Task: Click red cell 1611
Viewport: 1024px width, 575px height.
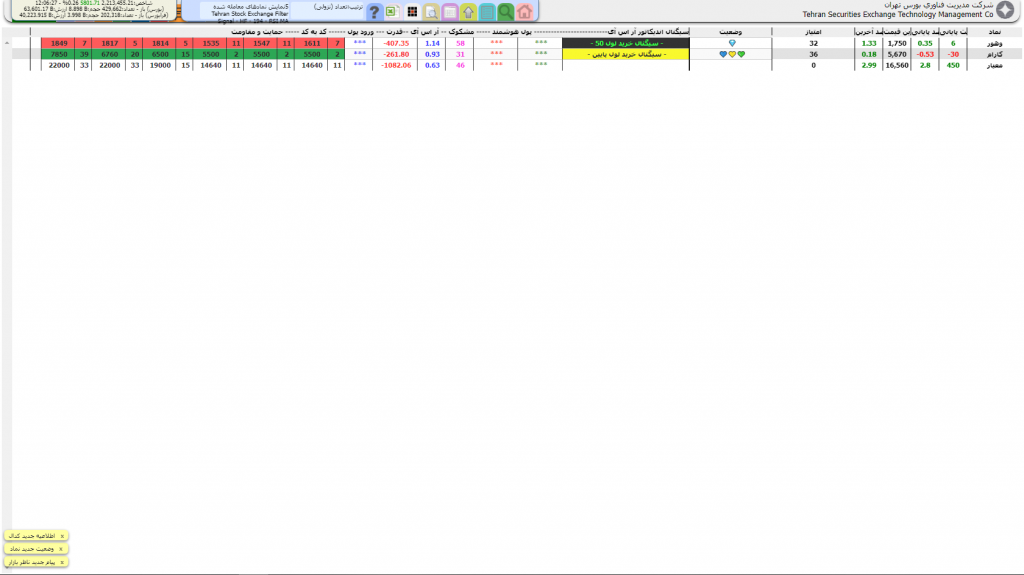Action: (312, 43)
